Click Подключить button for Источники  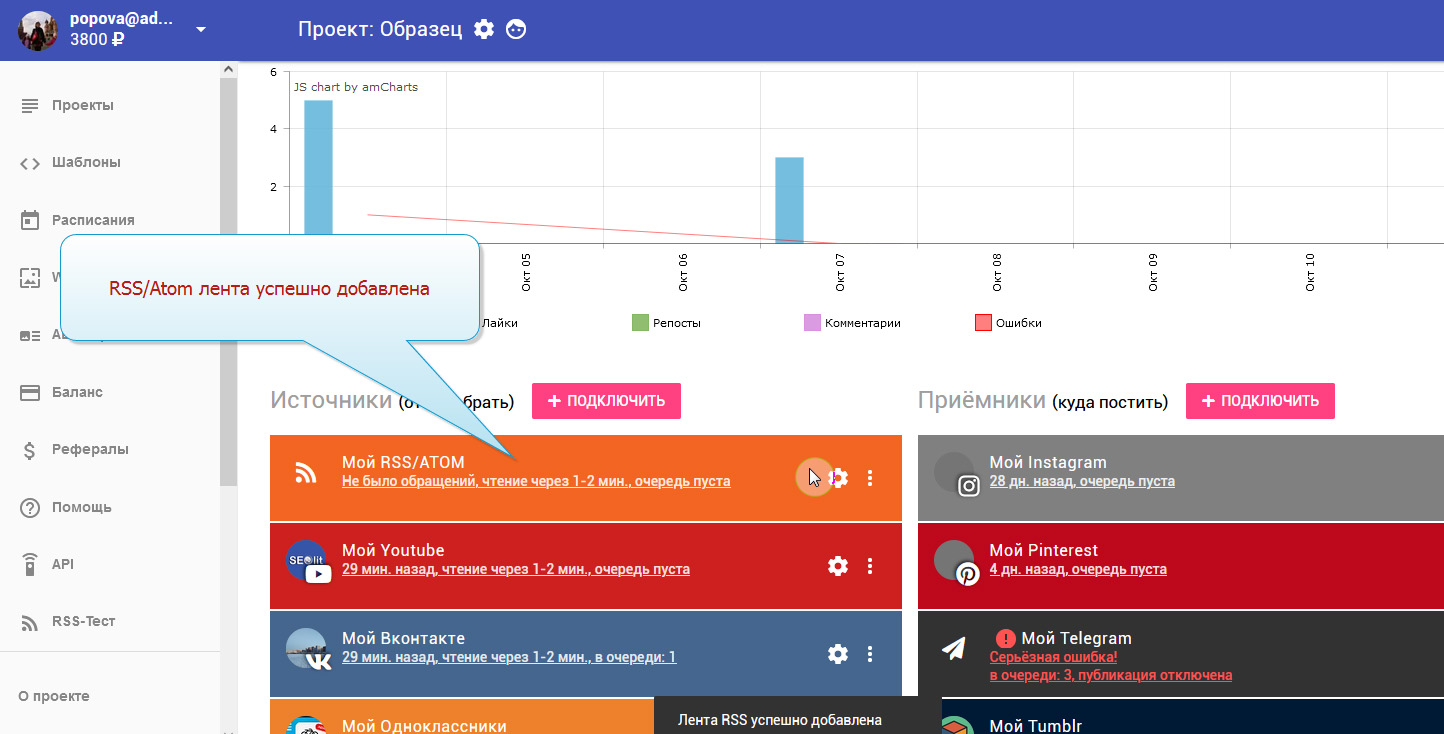606,401
